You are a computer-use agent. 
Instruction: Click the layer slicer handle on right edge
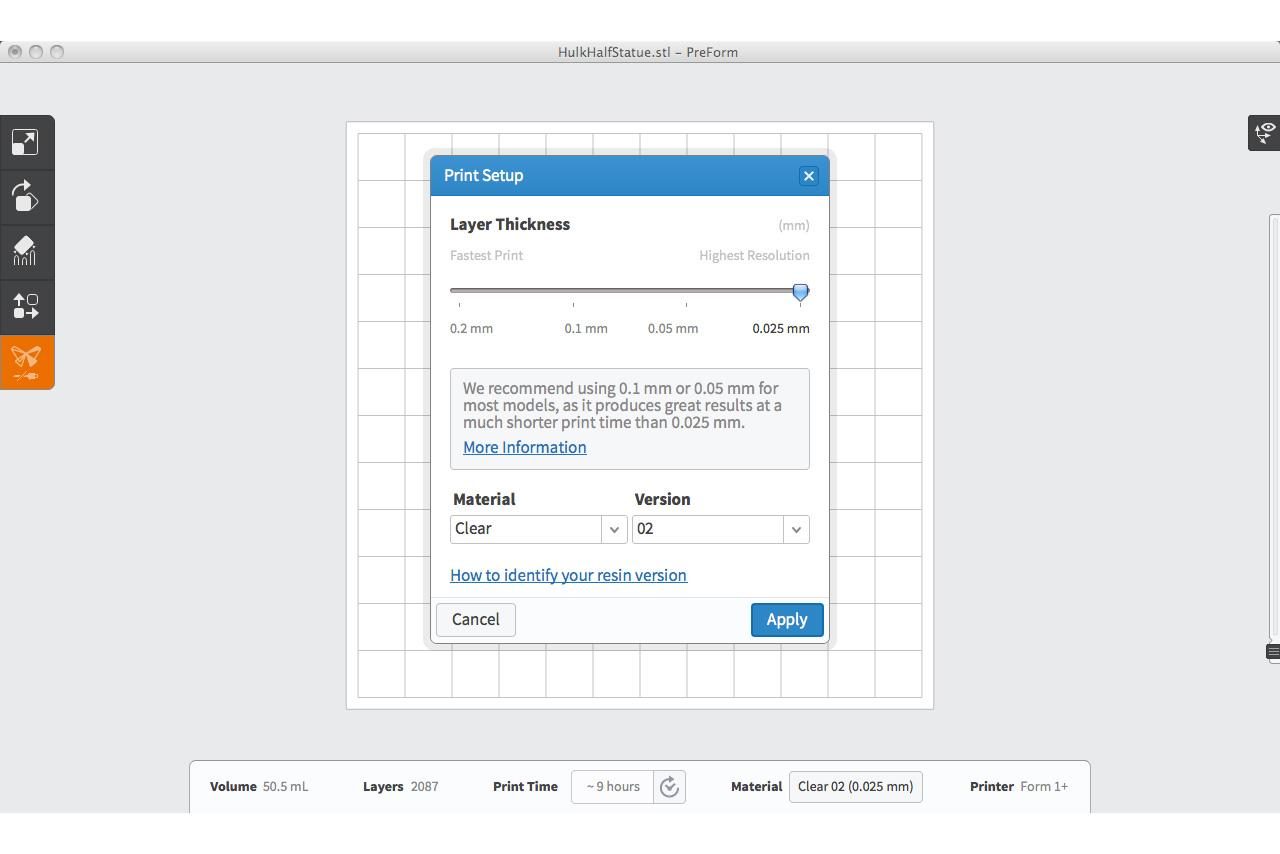click(x=1273, y=651)
